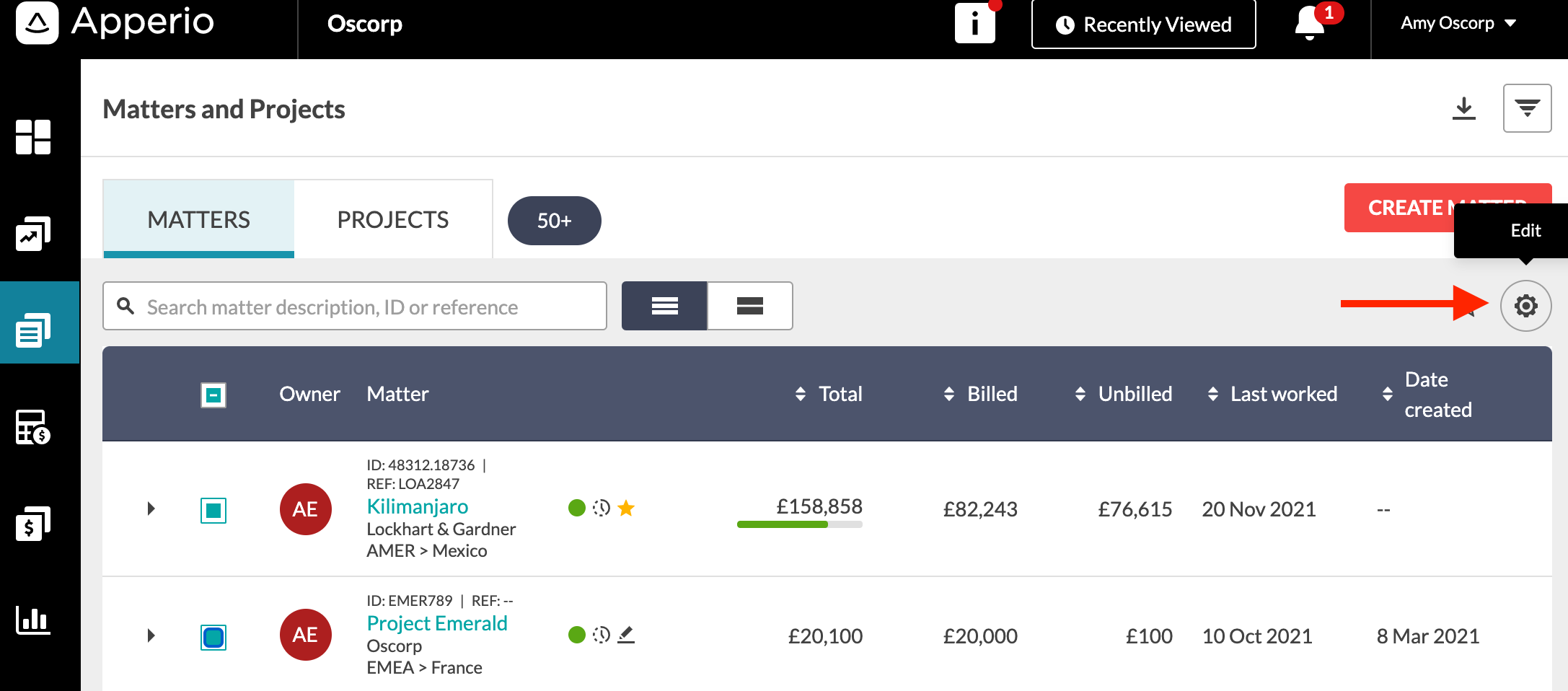Switch to expanded row view
Image resolution: width=1568 pixels, height=691 pixels.
pyautogui.click(x=750, y=306)
